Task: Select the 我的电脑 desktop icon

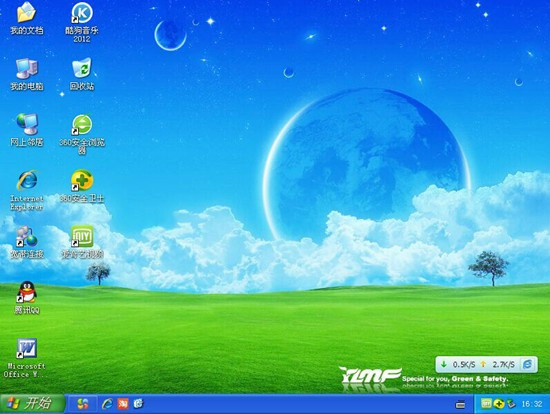Action: pyautogui.click(x=26, y=74)
